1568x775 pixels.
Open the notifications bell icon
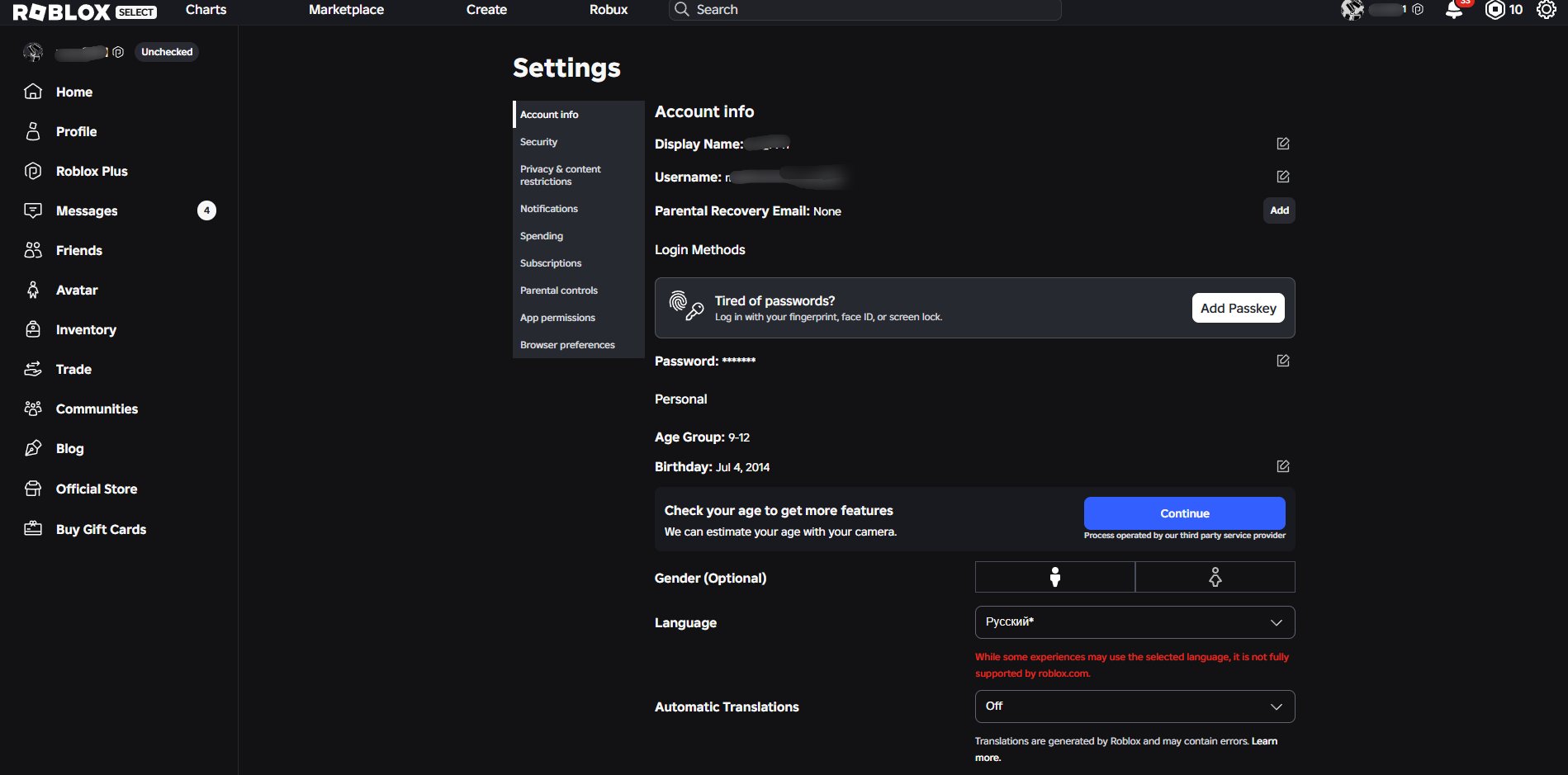(1454, 10)
